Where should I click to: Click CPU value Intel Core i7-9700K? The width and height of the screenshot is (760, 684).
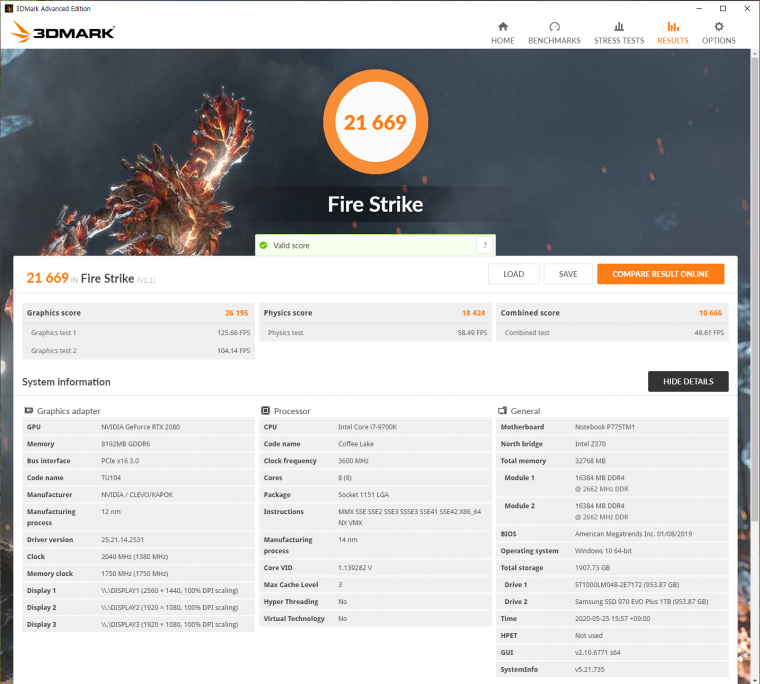pos(367,427)
